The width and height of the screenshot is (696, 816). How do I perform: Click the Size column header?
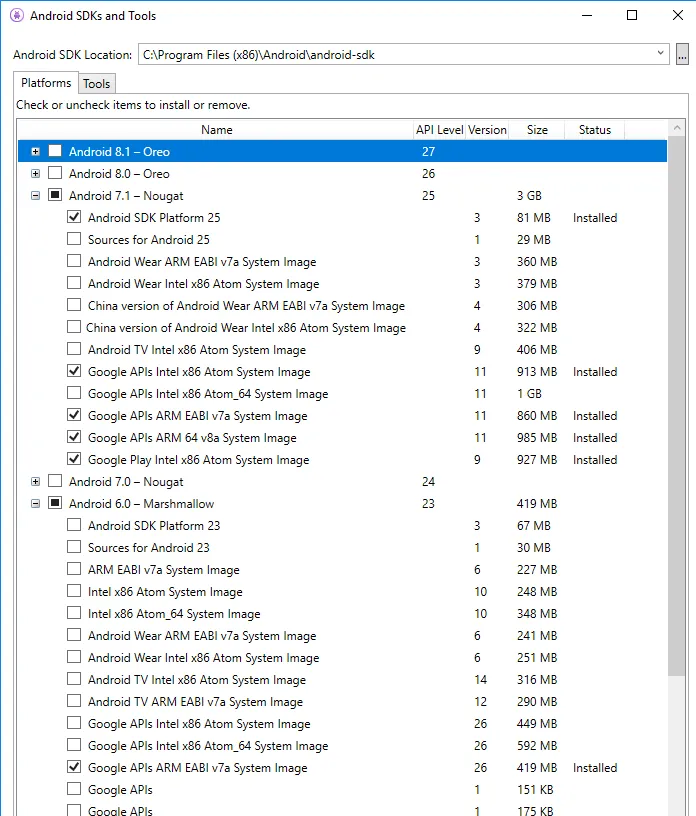coord(537,130)
